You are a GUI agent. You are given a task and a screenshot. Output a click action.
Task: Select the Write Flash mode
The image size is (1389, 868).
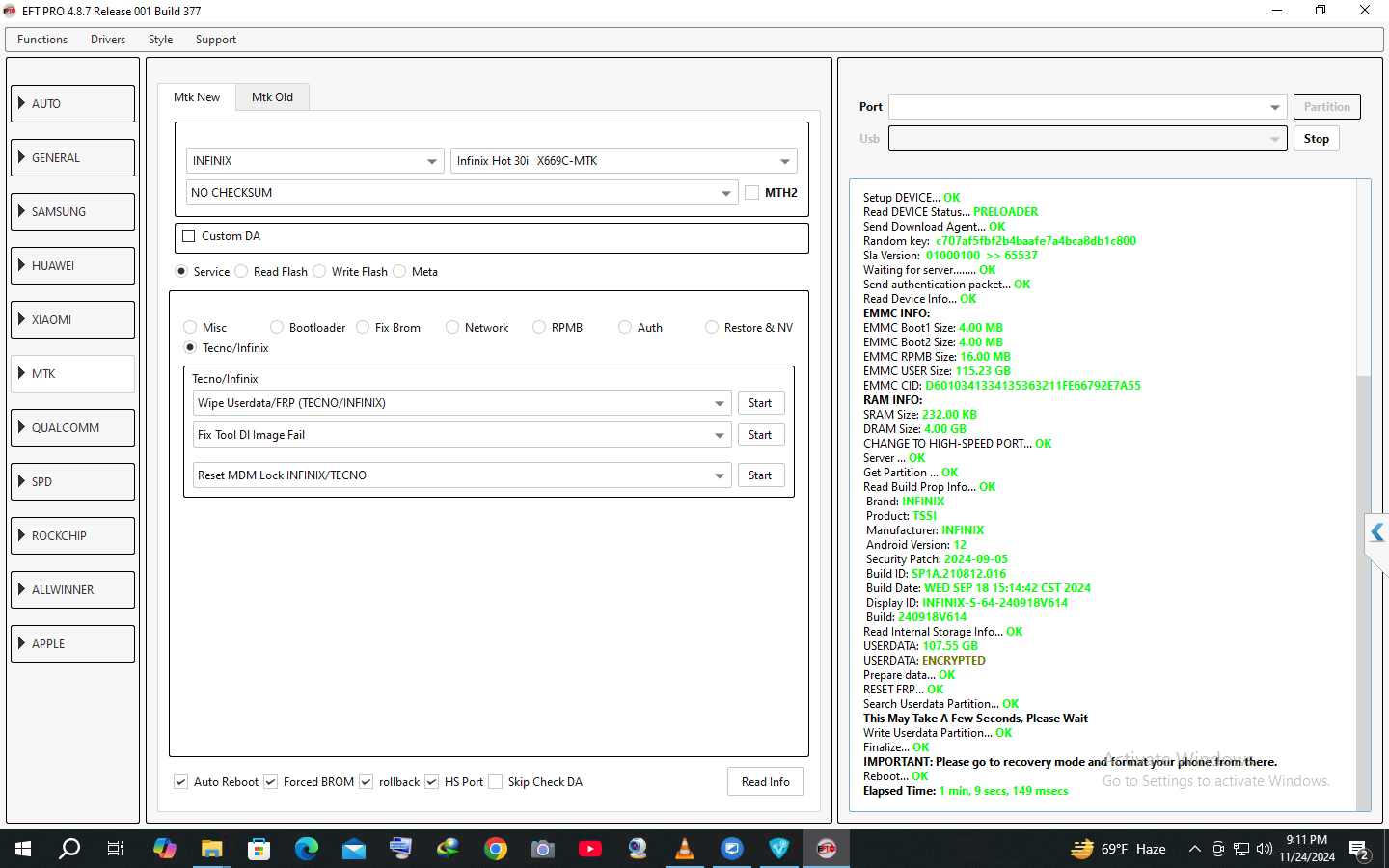[x=319, y=272]
